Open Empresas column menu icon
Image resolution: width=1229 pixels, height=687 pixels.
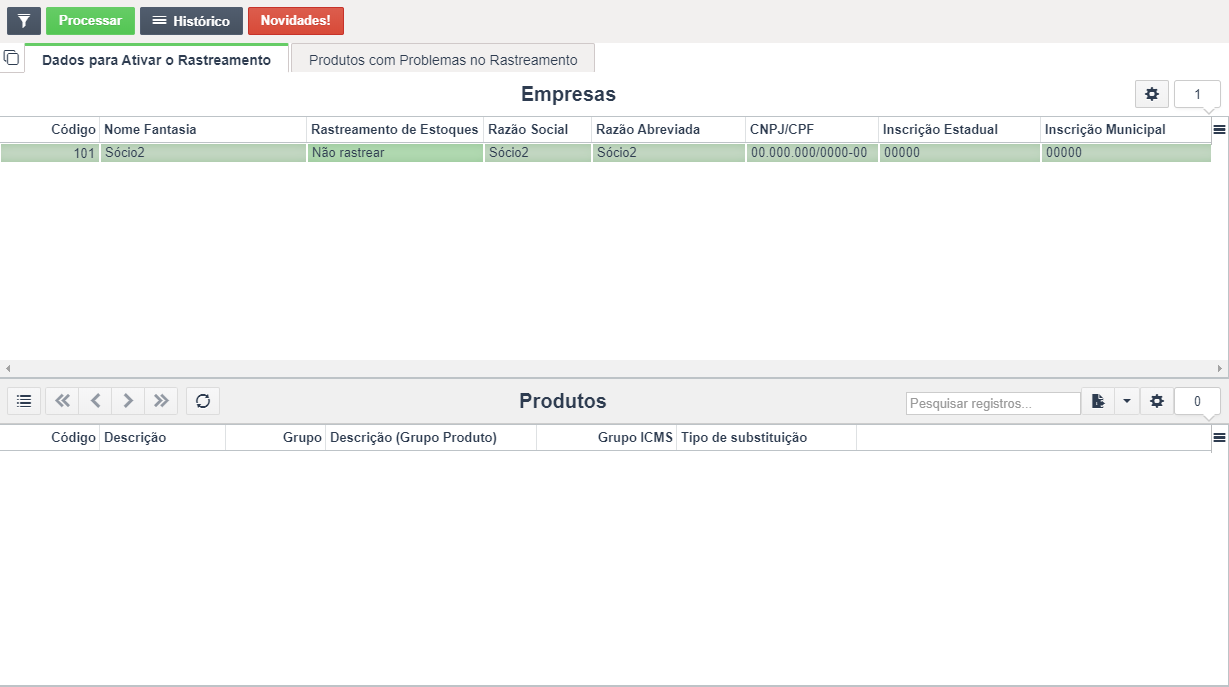tap(1219, 129)
